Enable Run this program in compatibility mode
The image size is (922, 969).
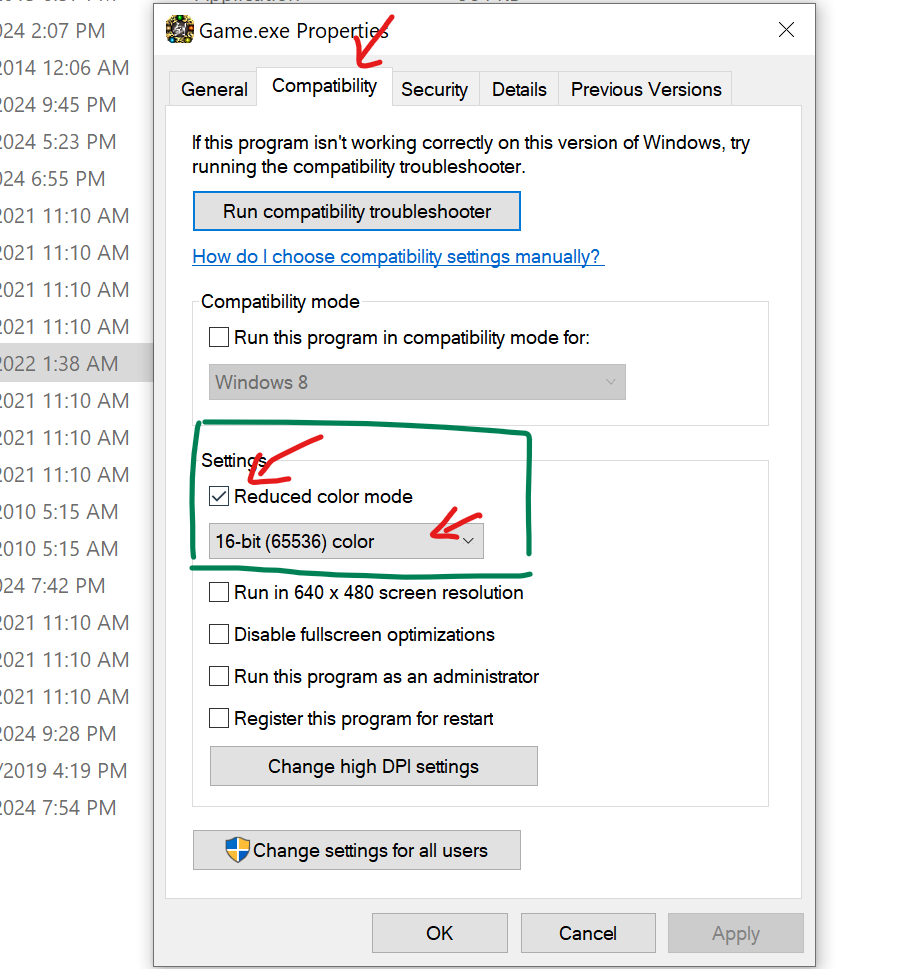tap(219, 338)
